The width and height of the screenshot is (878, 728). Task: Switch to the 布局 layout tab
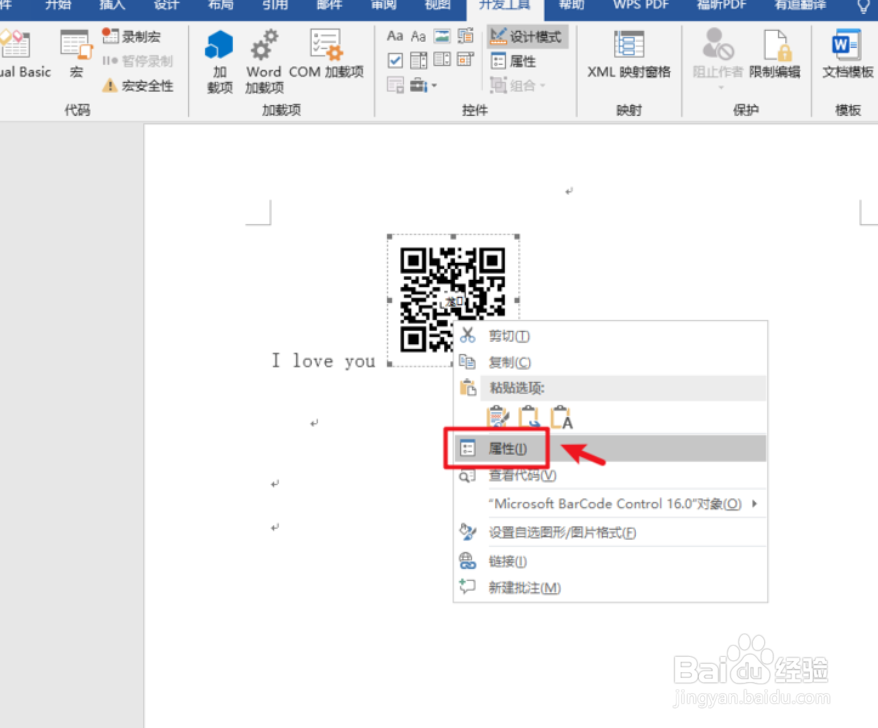point(221,5)
